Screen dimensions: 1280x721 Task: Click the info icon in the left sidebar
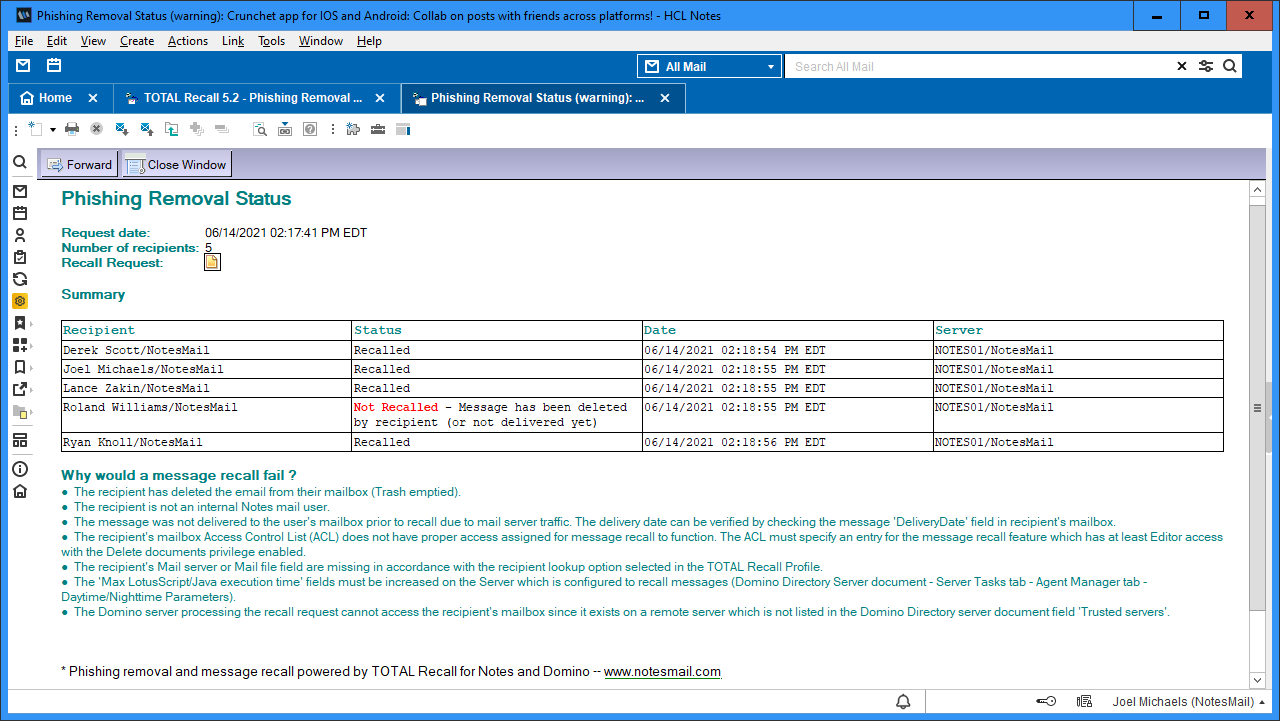(x=20, y=469)
